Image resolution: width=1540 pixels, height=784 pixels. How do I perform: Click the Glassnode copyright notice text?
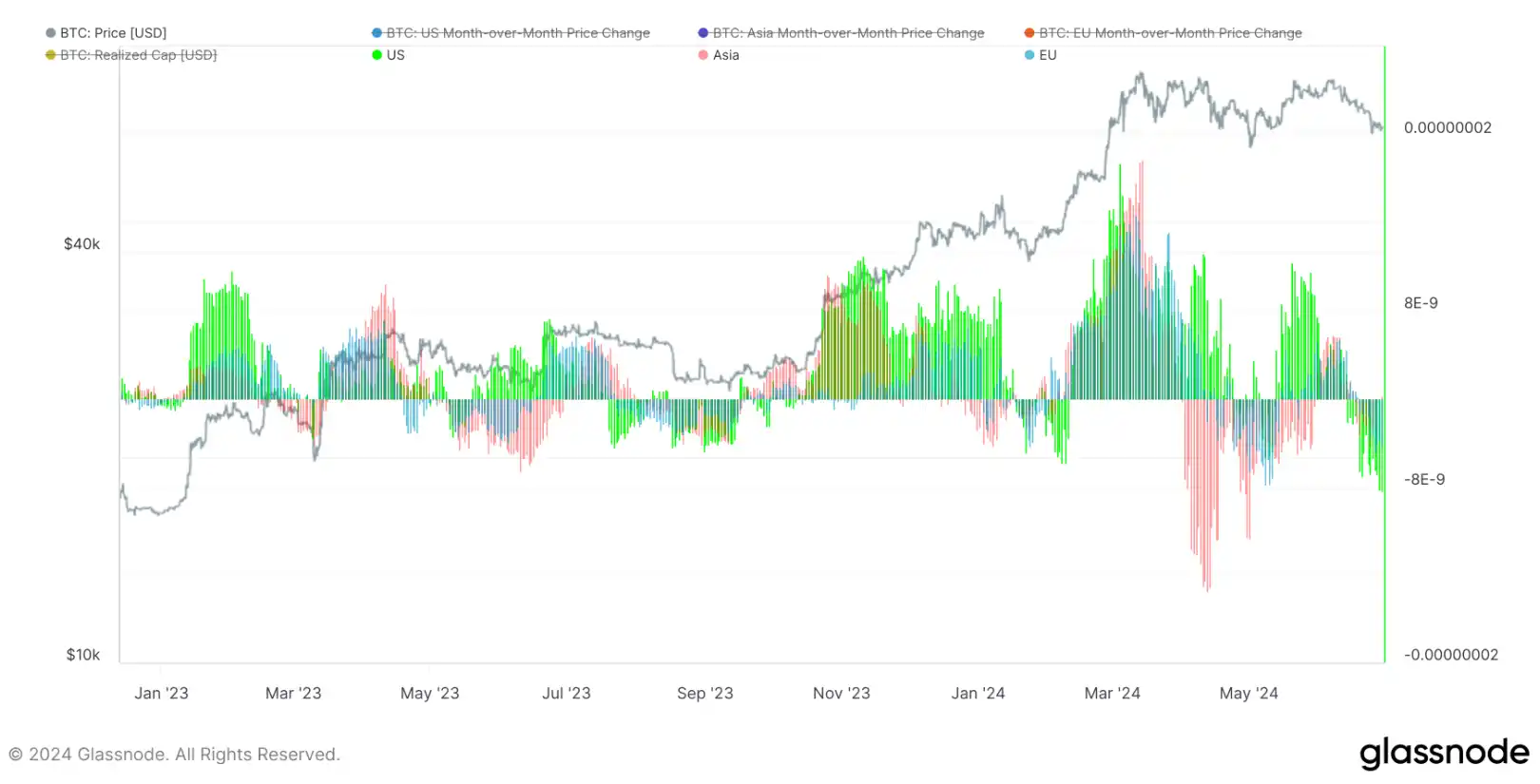[x=174, y=755]
